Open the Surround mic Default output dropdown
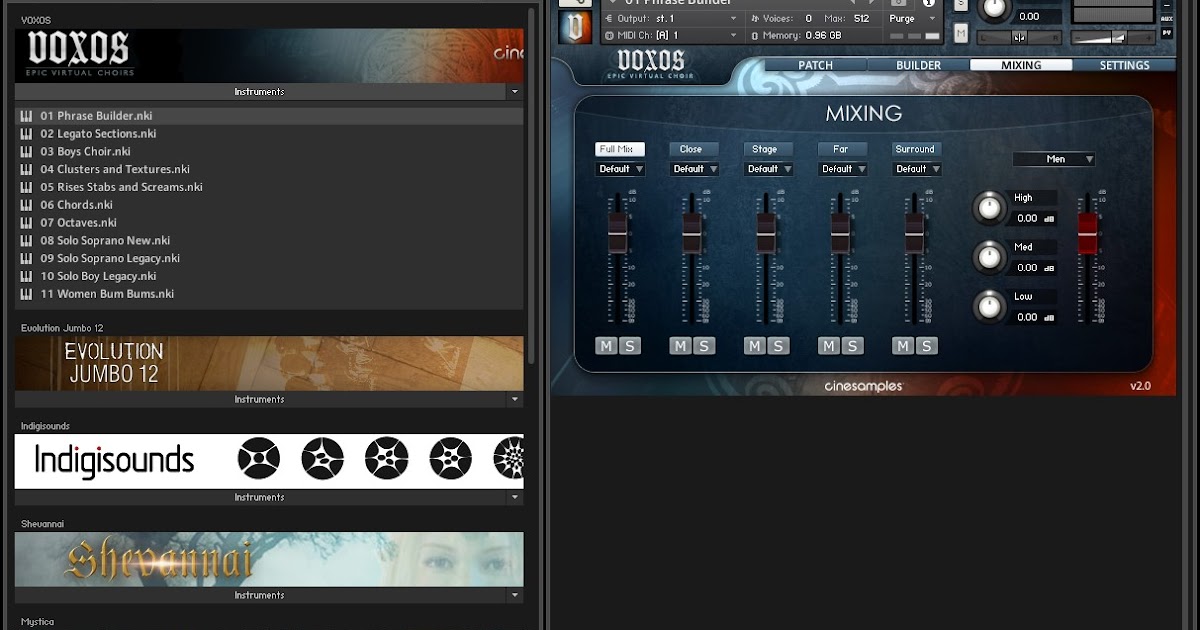Image resolution: width=1200 pixels, height=630 pixels. (x=917, y=169)
